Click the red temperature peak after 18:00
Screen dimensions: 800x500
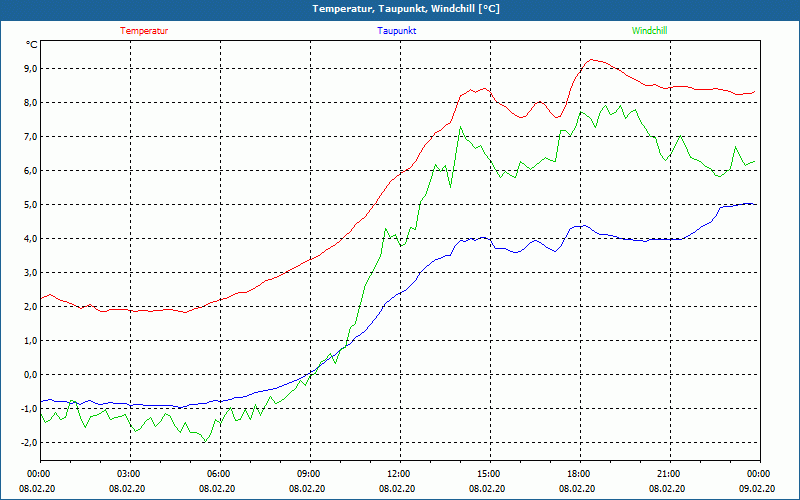click(591, 60)
